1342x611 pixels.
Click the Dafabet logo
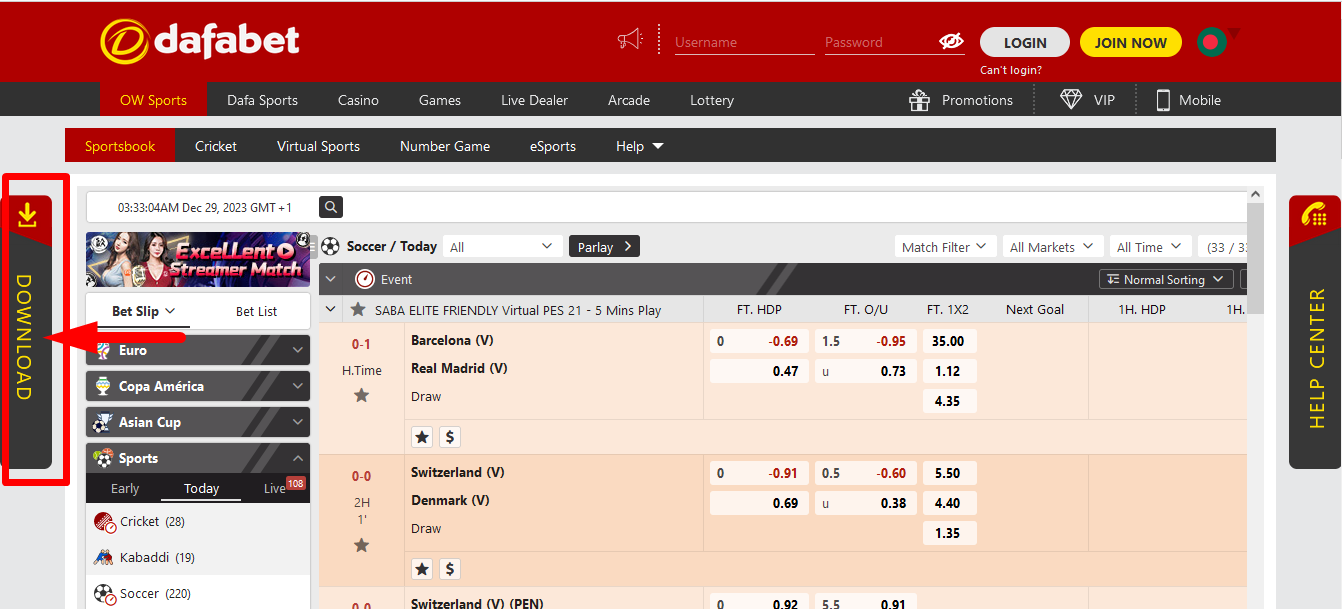pyautogui.click(x=200, y=41)
